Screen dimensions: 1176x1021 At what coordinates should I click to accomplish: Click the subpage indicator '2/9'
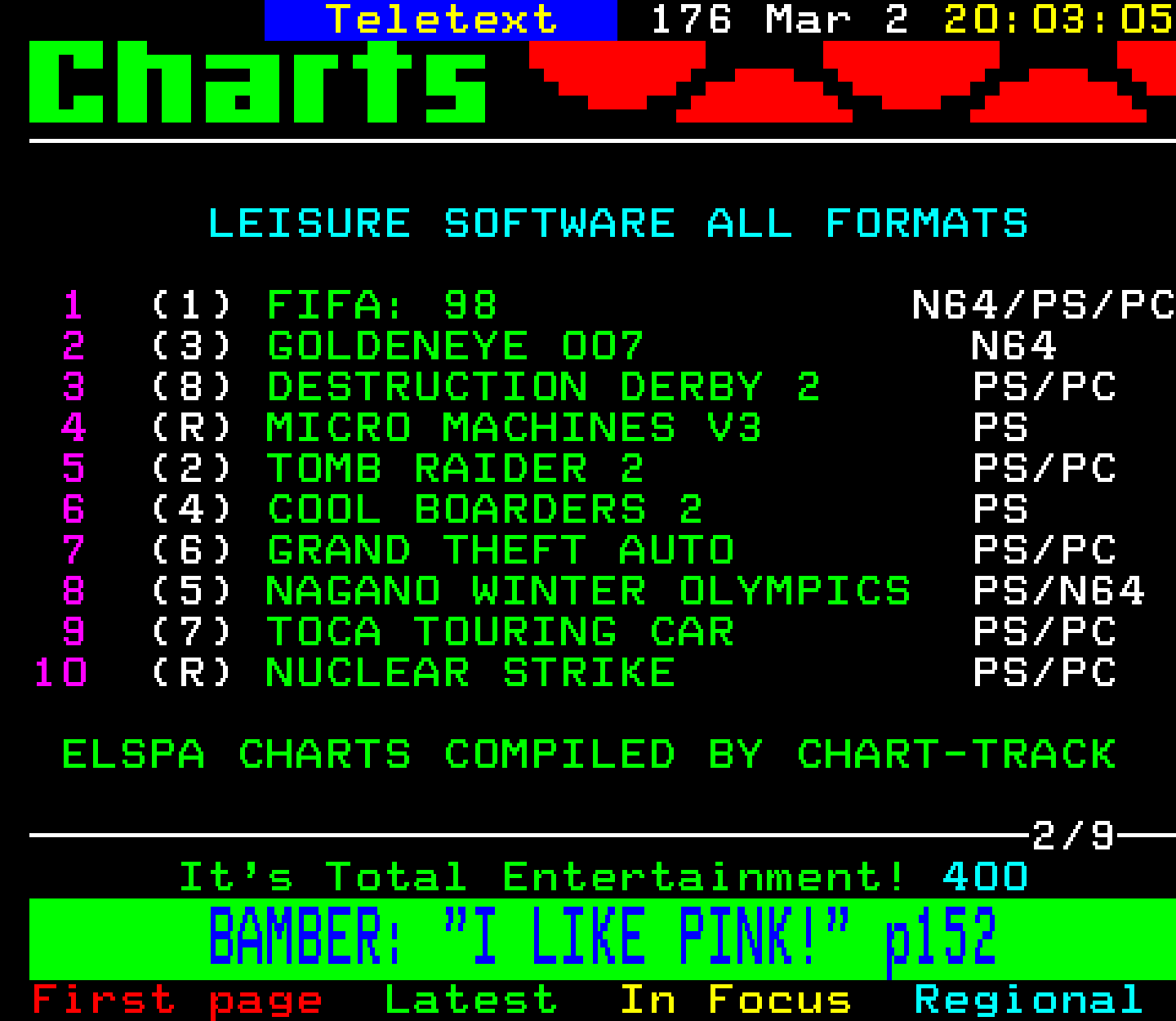point(1073,836)
